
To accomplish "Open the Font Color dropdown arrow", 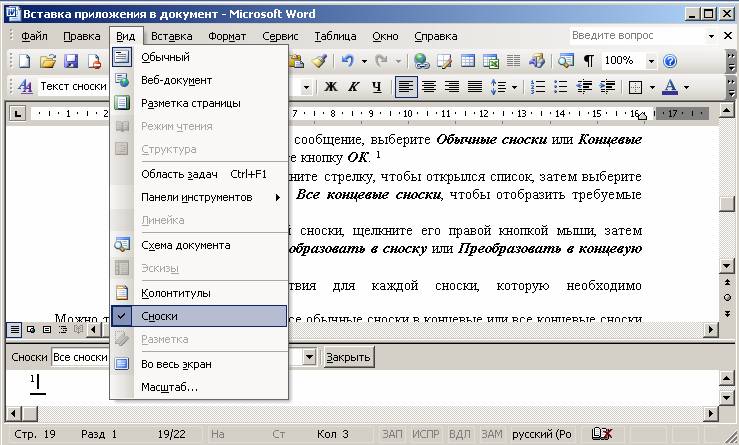I will click(x=686, y=87).
